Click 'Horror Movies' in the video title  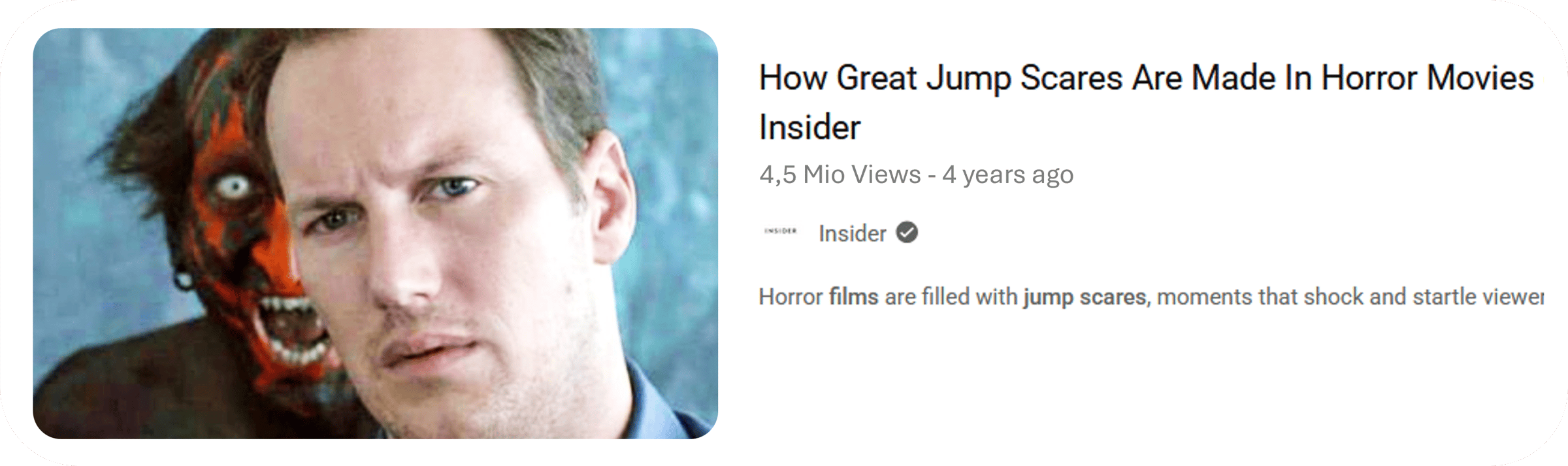[1428, 78]
